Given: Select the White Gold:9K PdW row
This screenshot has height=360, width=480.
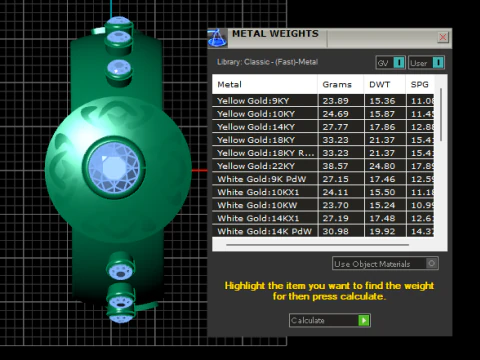Looking at the screenshot, I should (x=323, y=179).
